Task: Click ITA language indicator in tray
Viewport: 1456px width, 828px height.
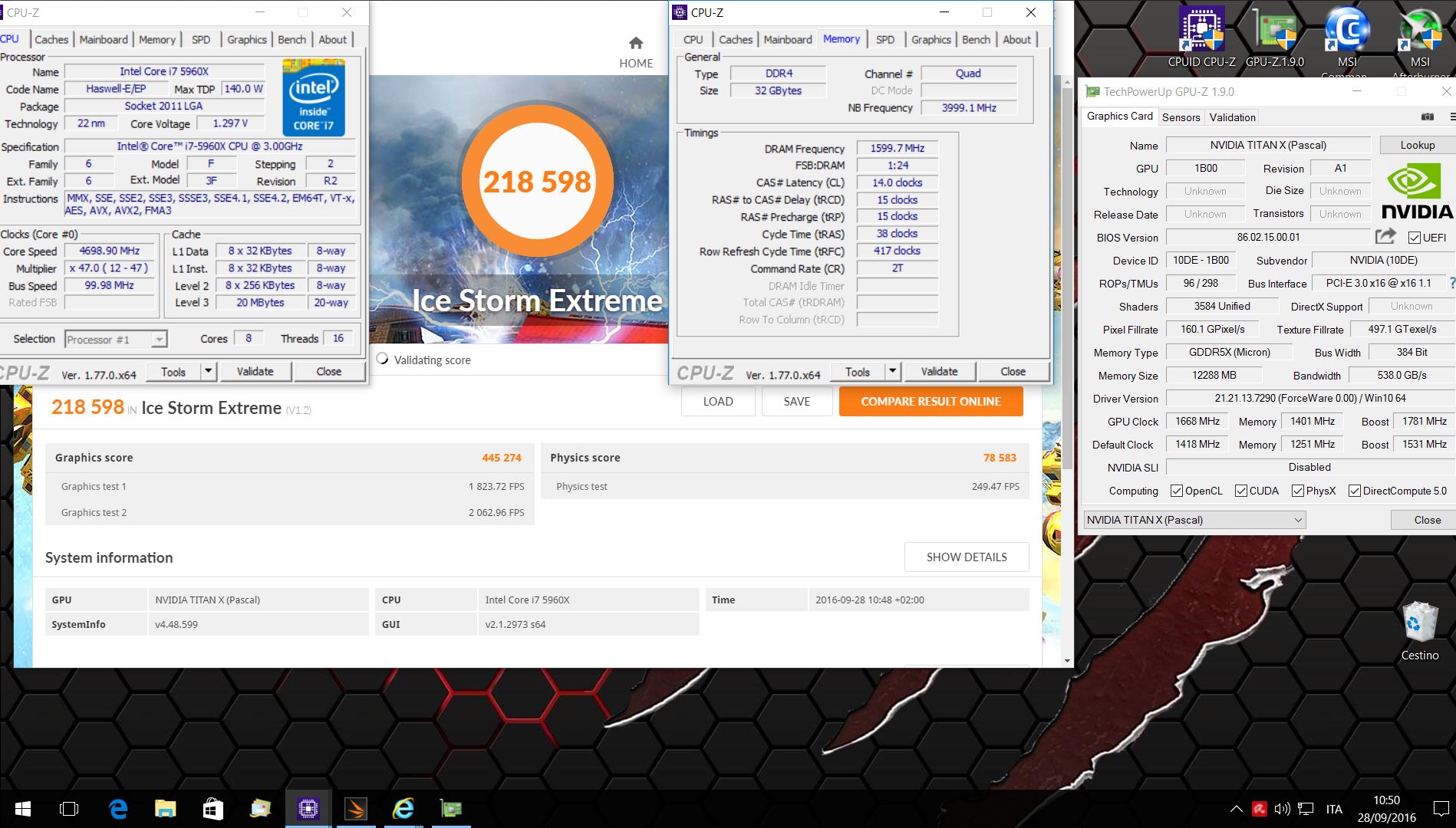Action: point(1334,809)
